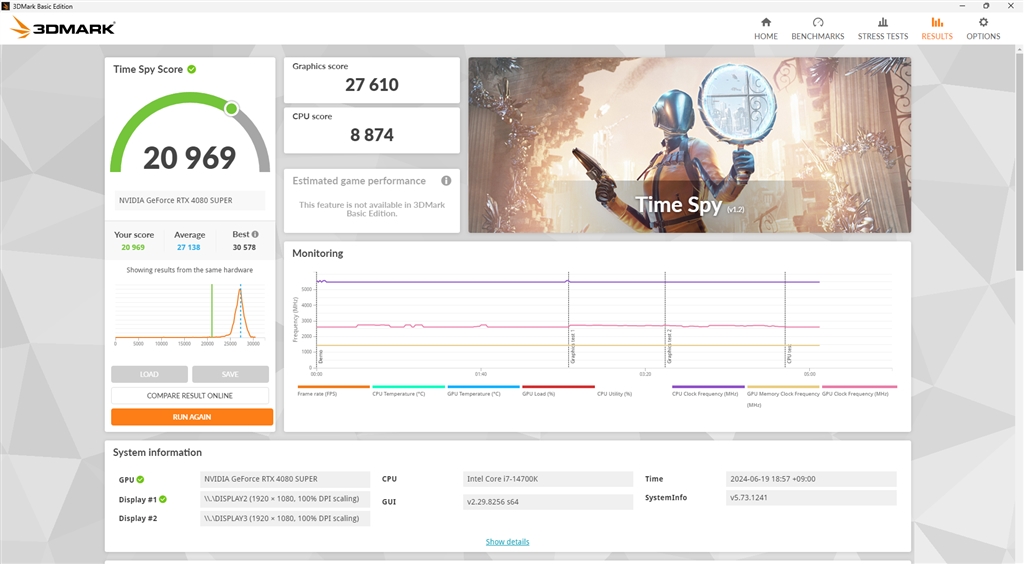
Task: Click the GUI version v2.29.8256 field
Action: tap(548, 502)
